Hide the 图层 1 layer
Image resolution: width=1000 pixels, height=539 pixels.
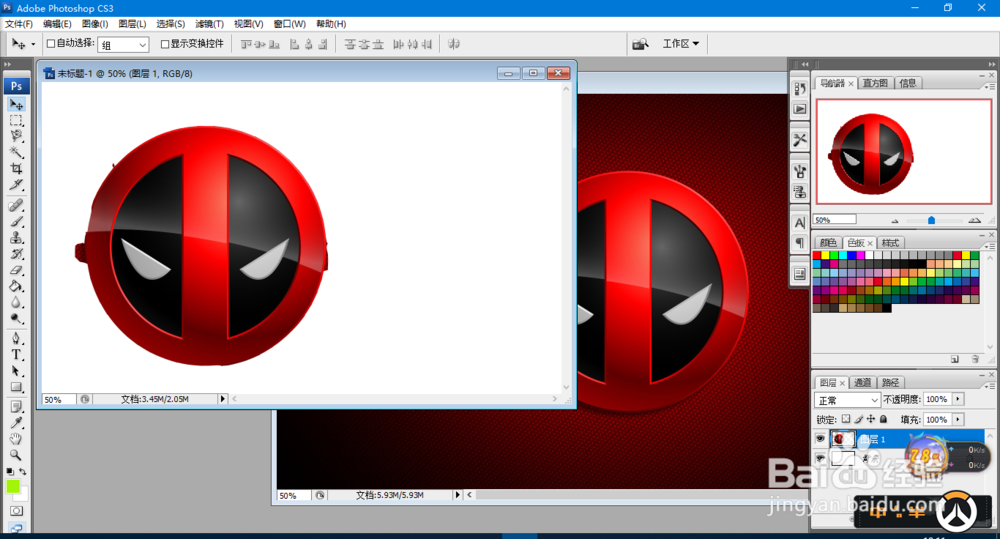point(820,439)
